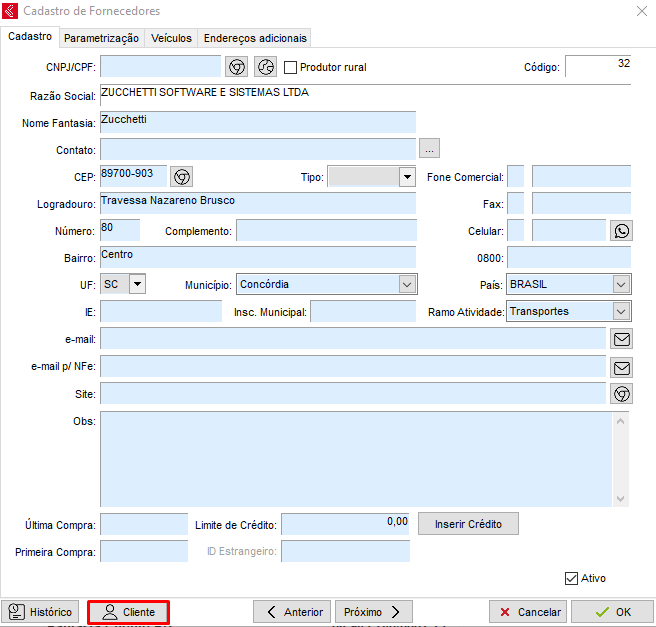Viewport: 656px width, 627px height.
Task: Click the Cliente button
Action: point(128,612)
